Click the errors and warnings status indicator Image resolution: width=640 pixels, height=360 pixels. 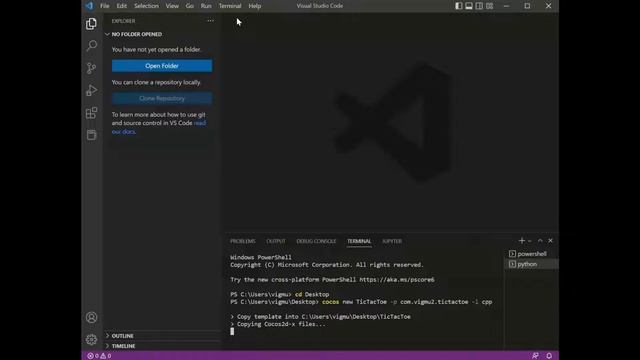(x=99, y=356)
